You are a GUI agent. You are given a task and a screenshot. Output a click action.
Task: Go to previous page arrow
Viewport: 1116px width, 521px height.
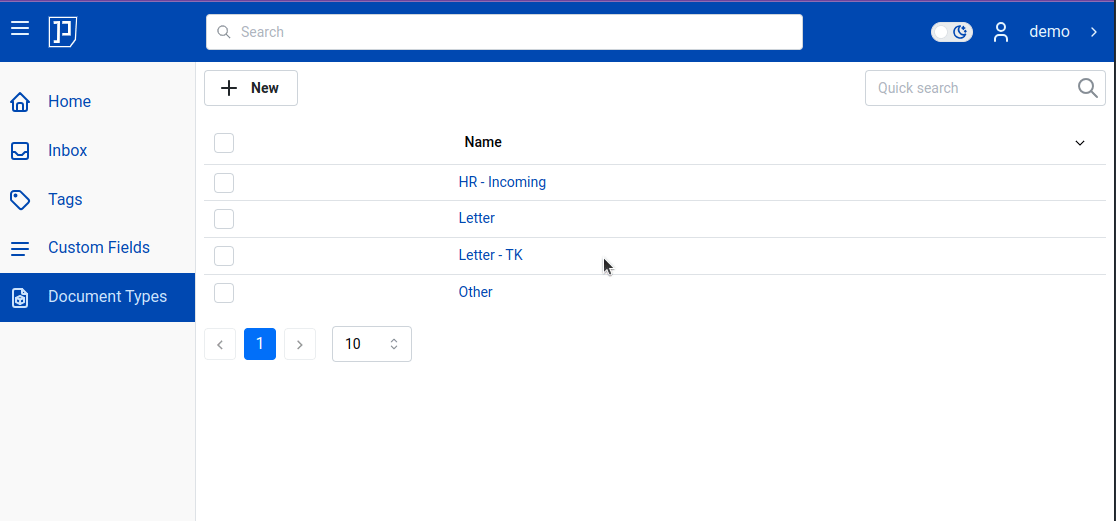tap(220, 344)
